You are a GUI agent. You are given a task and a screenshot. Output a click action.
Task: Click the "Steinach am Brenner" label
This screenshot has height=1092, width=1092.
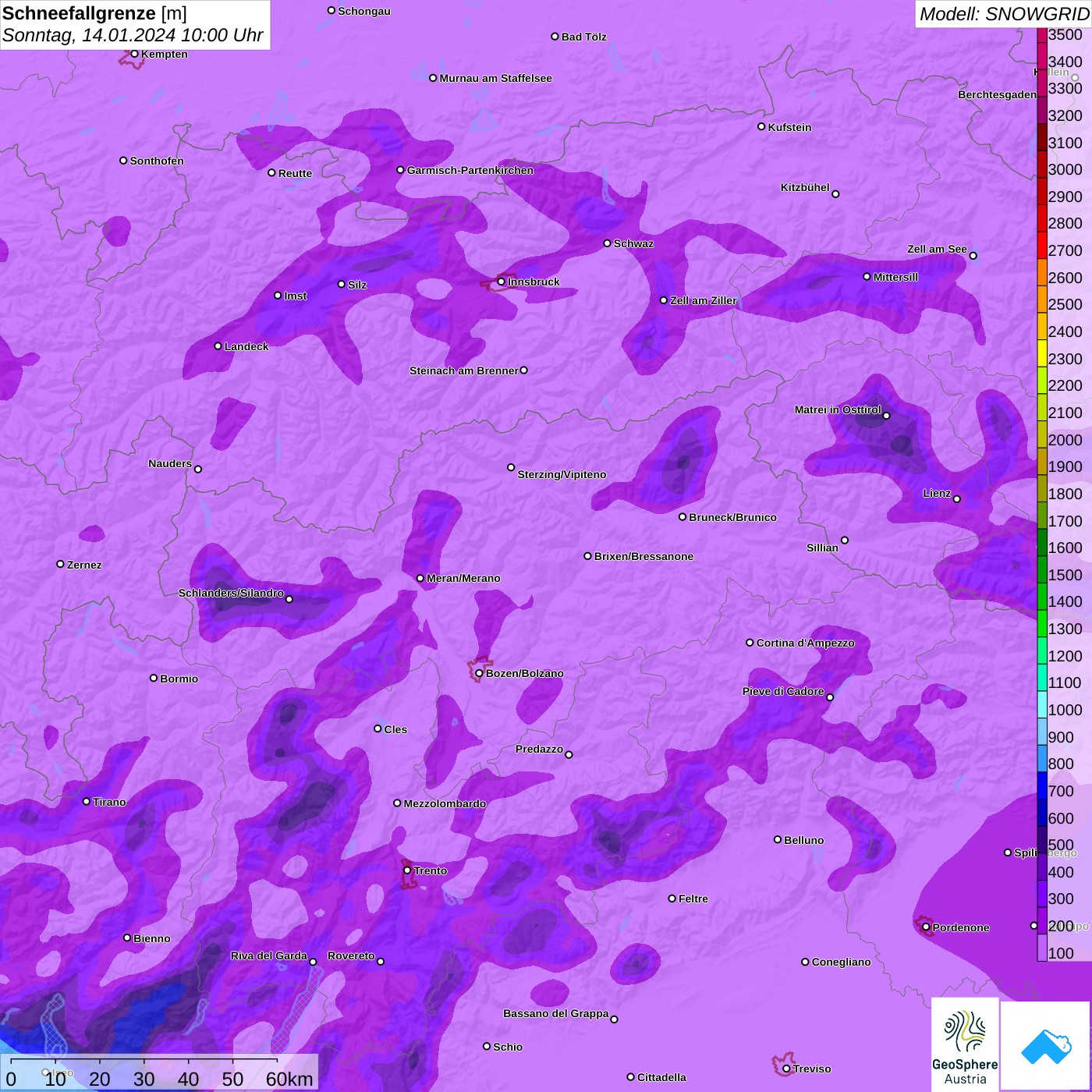point(464,370)
